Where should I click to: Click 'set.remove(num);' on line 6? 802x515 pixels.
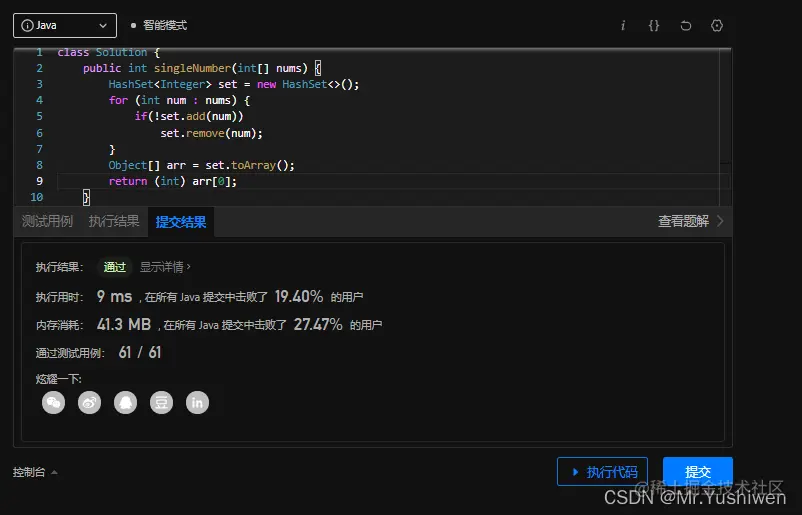pyautogui.click(x=211, y=133)
